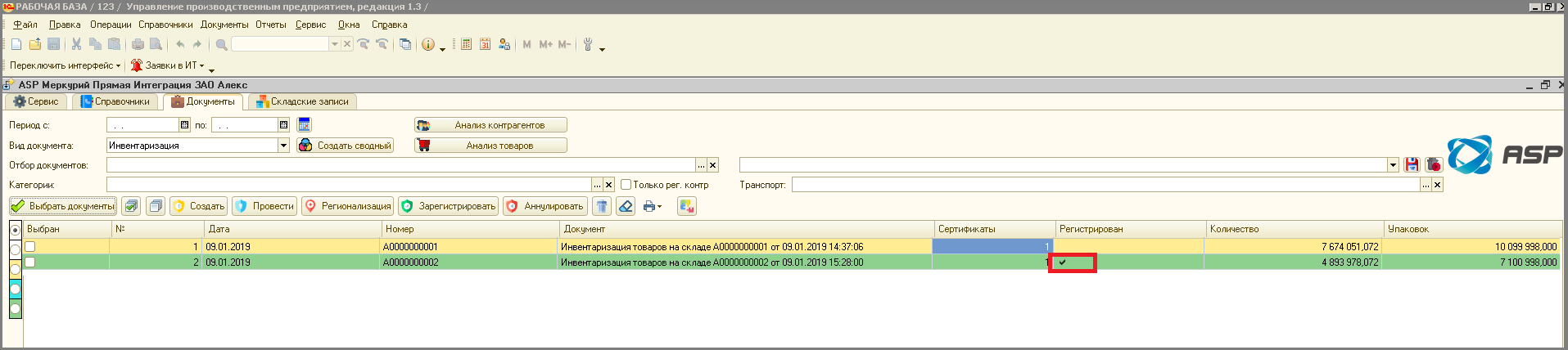Open the 'Отбор документов' selection ellipsis button
This screenshot has height=350, width=1568.
click(x=701, y=165)
